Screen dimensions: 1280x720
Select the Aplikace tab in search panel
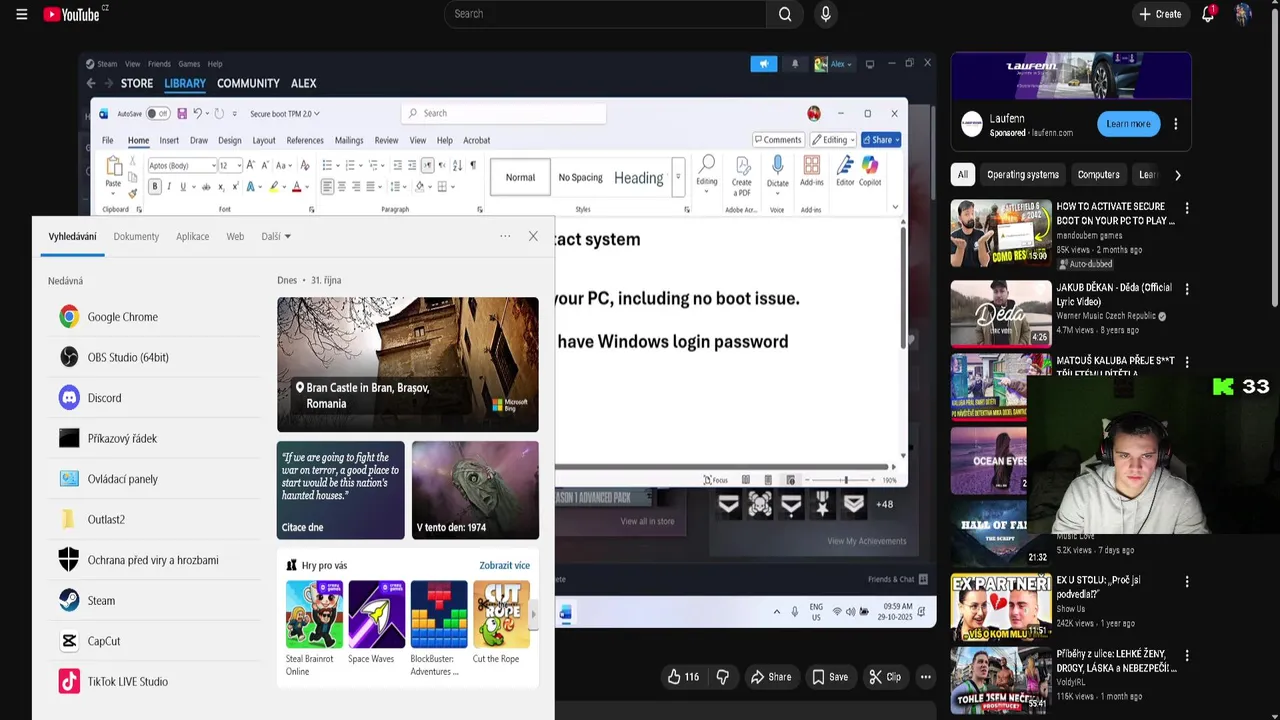tap(192, 236)
